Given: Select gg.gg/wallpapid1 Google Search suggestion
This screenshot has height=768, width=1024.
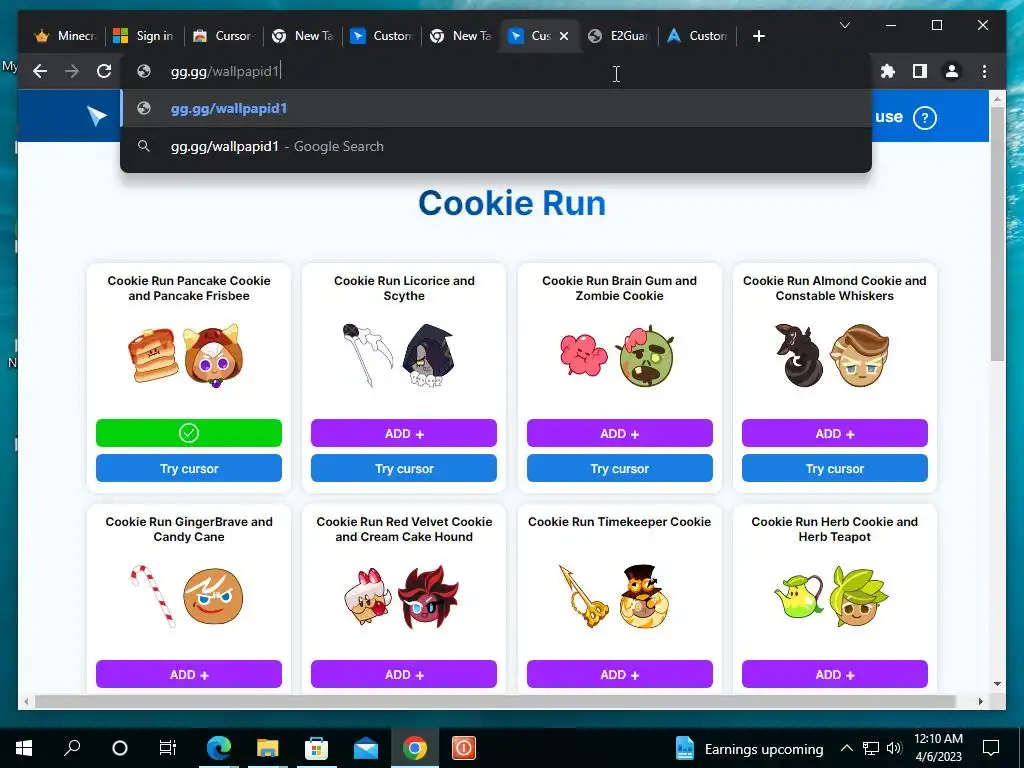Looking at the screenshot, I should [496, 146].
